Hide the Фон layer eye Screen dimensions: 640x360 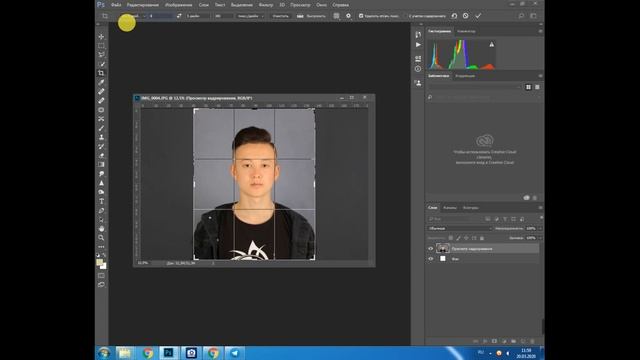tap(431, 259)
